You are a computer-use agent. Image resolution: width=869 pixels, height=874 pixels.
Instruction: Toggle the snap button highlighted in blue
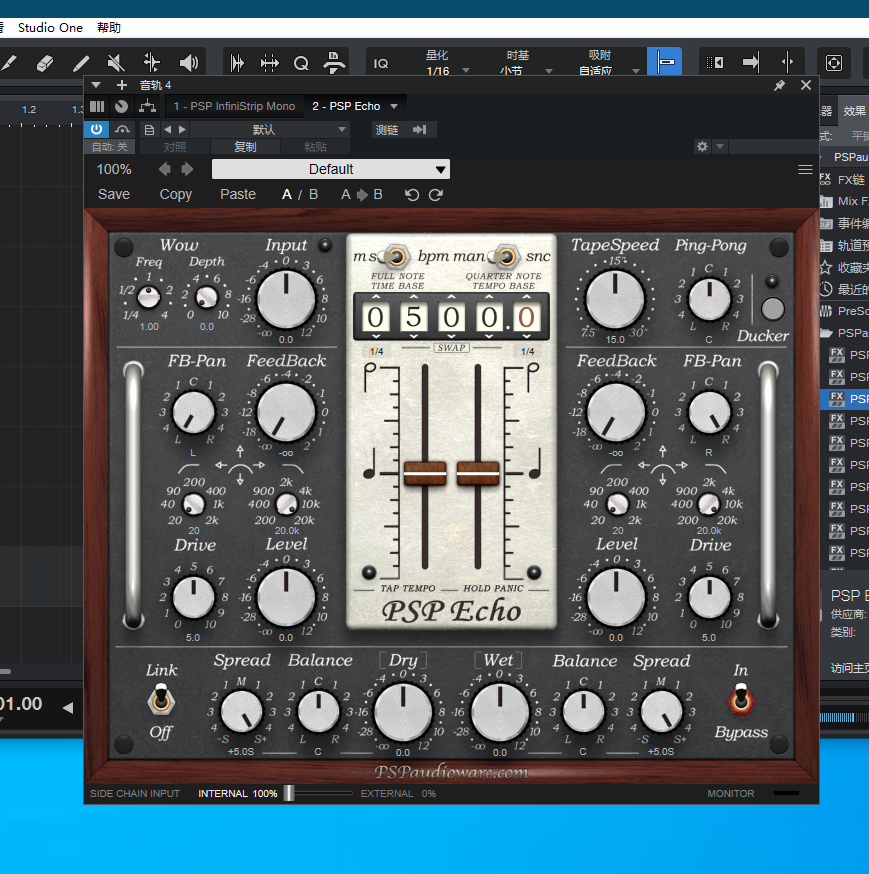point(664,62)
